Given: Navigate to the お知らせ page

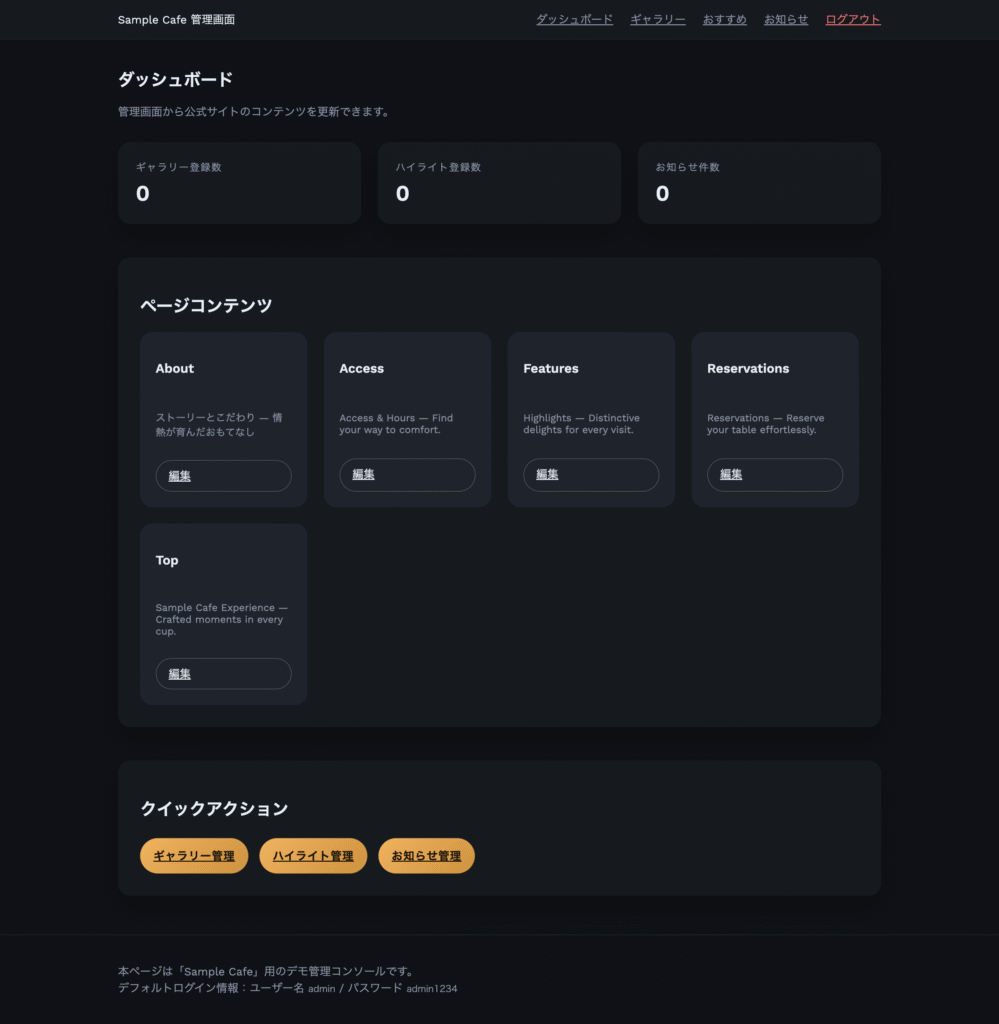Looking at the screenshot, I should pyautogui.click(x=785, y=18).
